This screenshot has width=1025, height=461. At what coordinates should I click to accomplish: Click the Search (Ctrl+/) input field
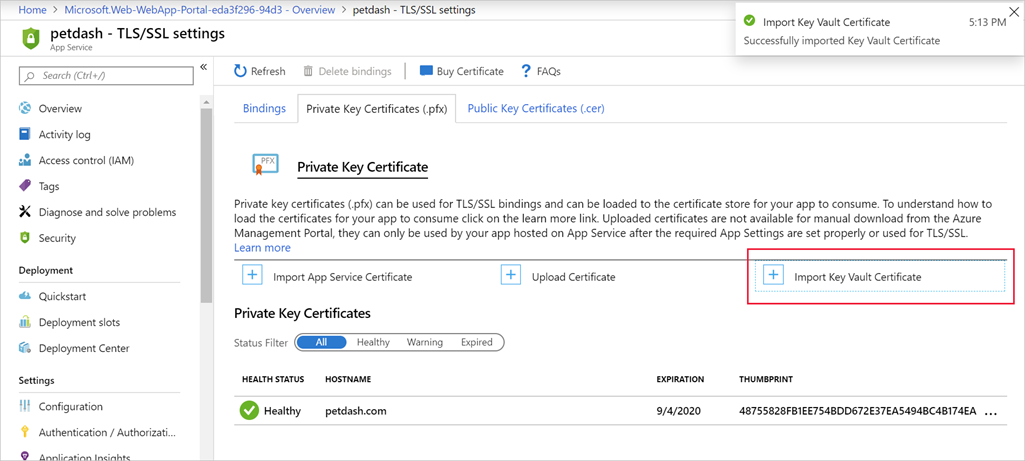(107, 76)
